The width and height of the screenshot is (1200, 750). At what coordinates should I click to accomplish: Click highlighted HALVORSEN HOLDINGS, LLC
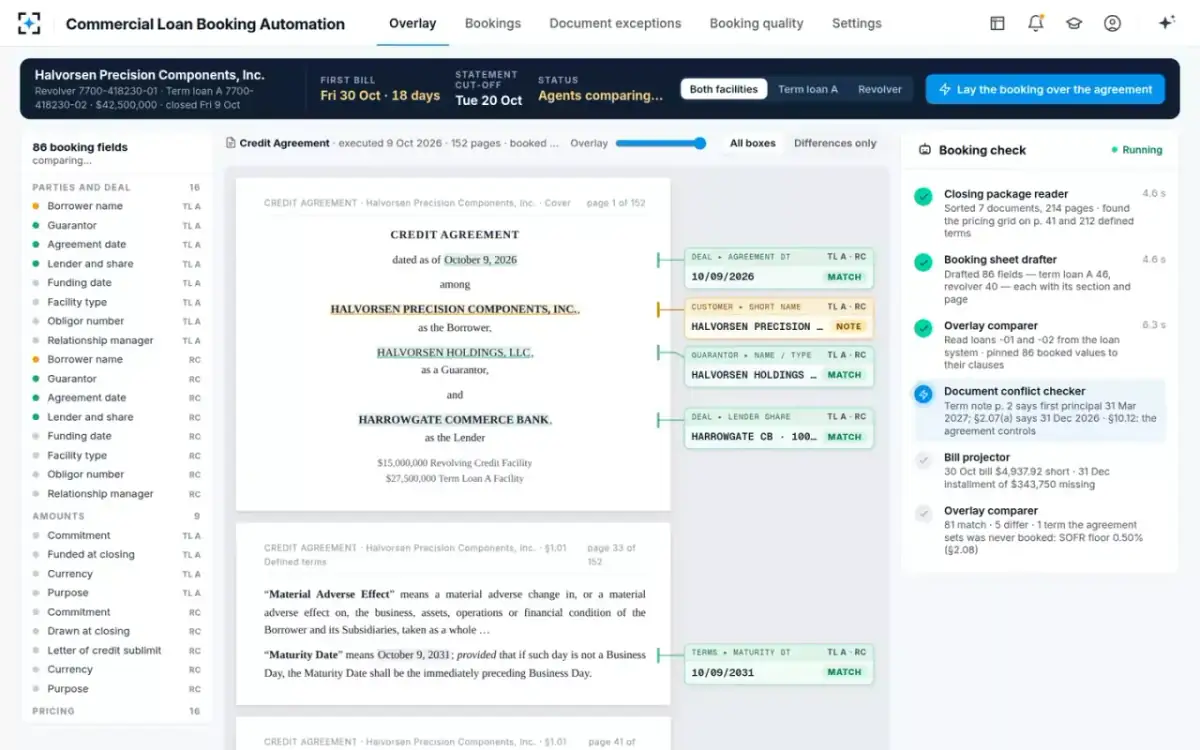coord(455,352)
